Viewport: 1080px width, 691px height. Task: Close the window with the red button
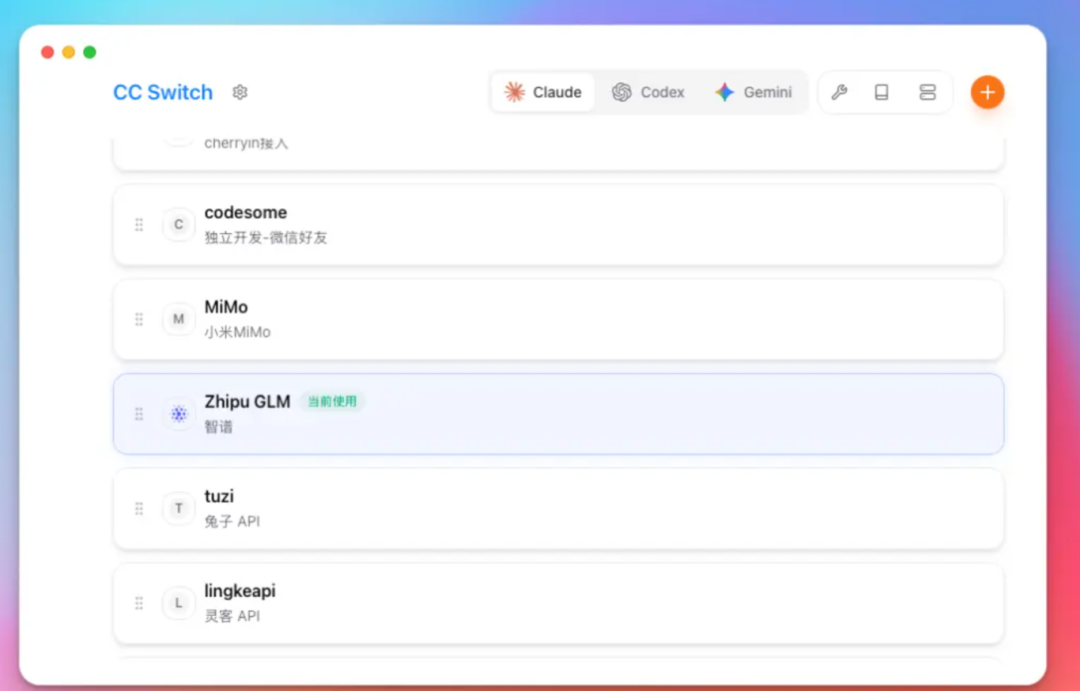pos(48,52)
